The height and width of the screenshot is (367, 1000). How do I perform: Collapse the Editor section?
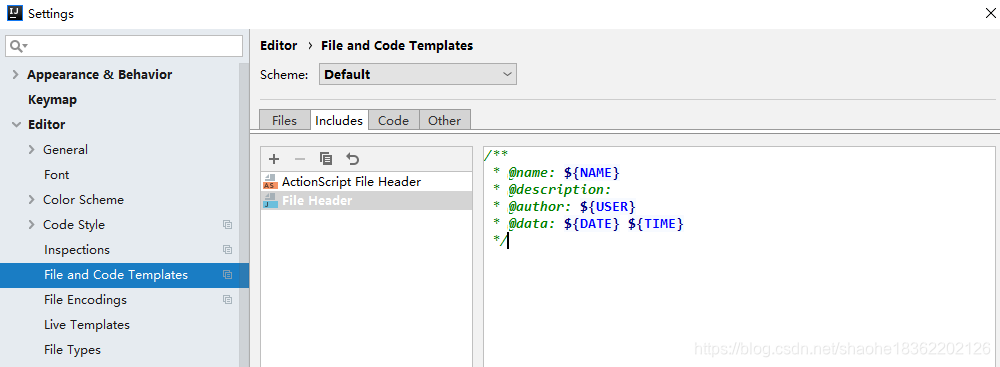point(16,125)
